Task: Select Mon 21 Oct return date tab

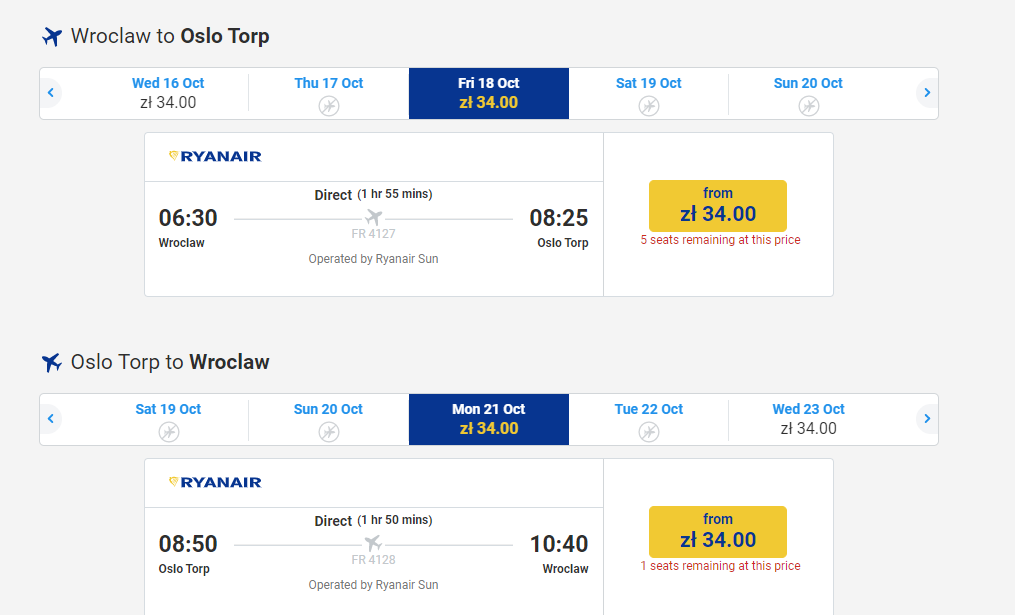Action: point(489,419)
